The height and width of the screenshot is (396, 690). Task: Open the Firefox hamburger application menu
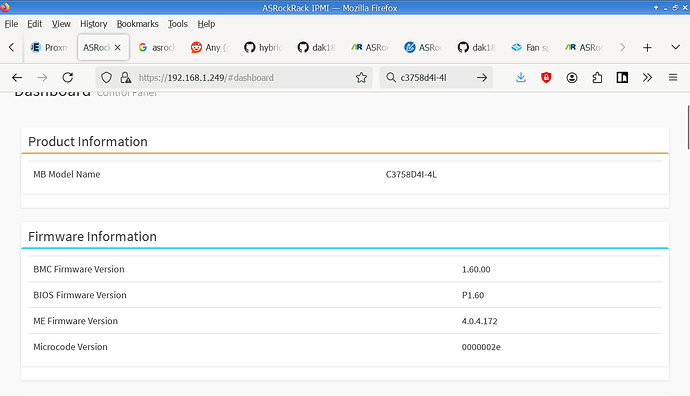coord(673,78)
